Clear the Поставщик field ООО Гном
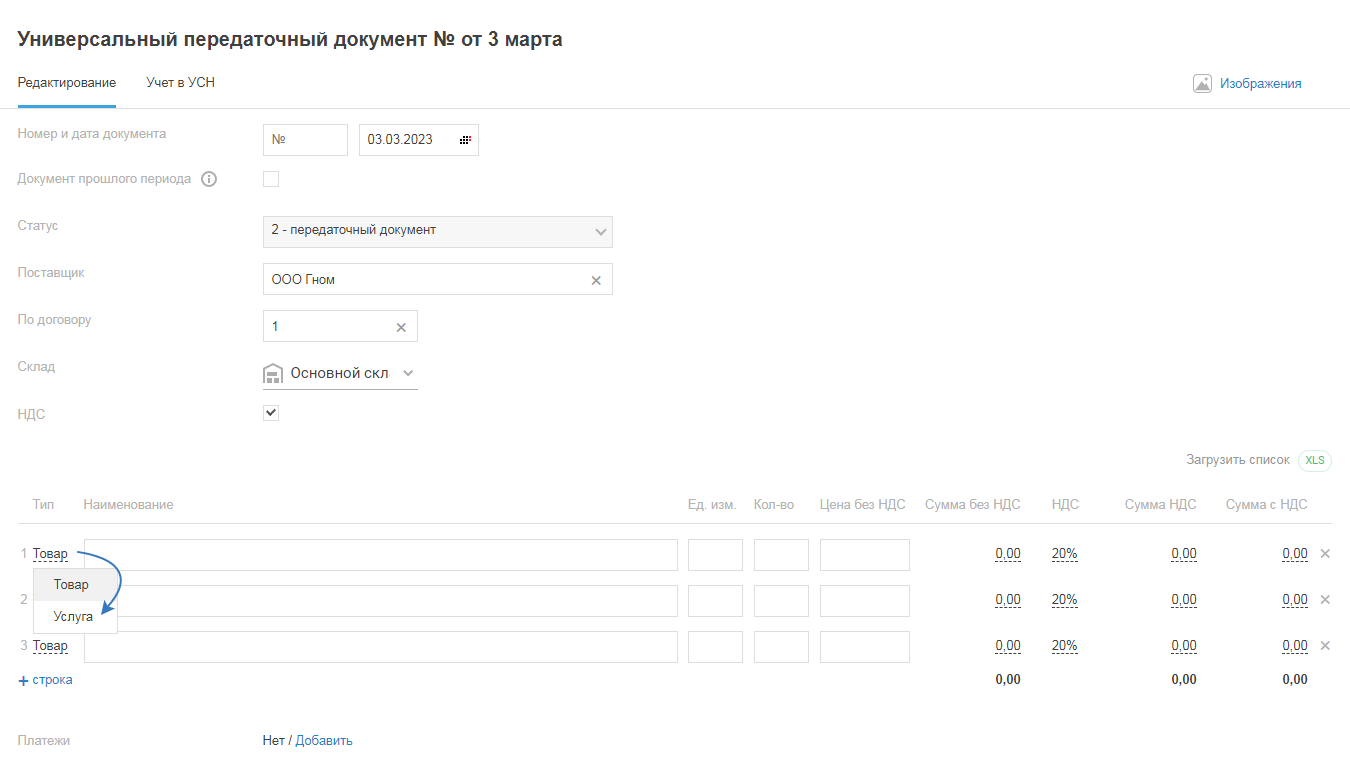Viewport: 1350px width, 776px height. click(x=596, y=280)
